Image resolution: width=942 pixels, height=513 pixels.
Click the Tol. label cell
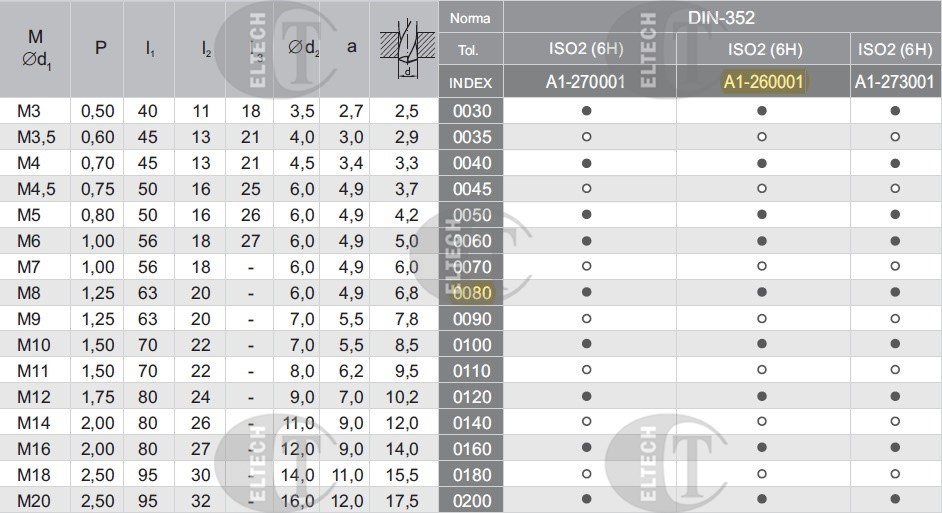coord(468,50)
